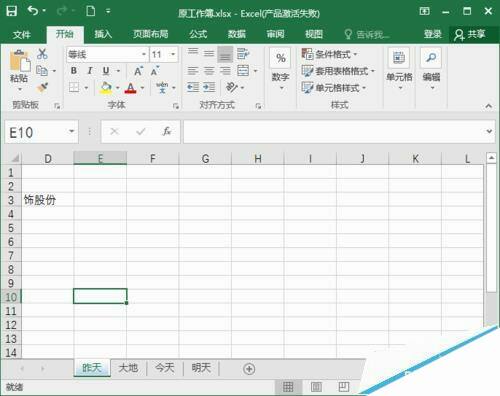500x396 pixels.
Task: Click the Increase Indent icon
Action: 209,87
